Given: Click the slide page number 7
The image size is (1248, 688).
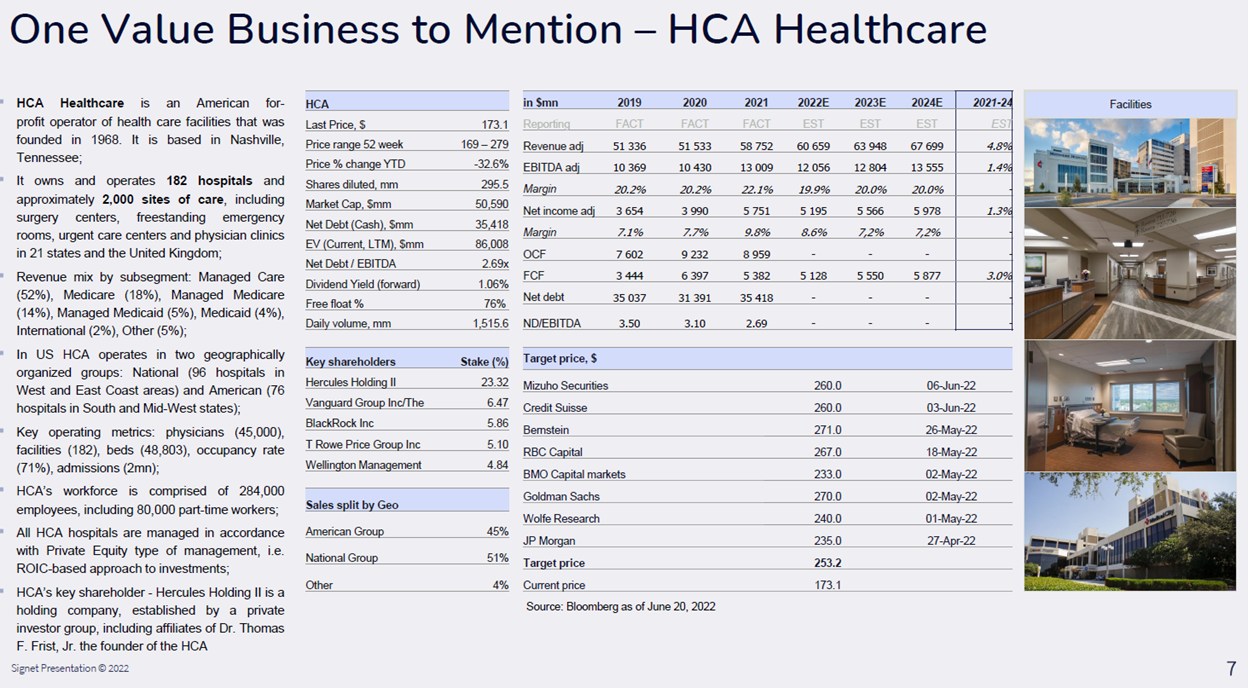Looking at the screenshot, I should pyautogui.click(x=1231, y=669).
